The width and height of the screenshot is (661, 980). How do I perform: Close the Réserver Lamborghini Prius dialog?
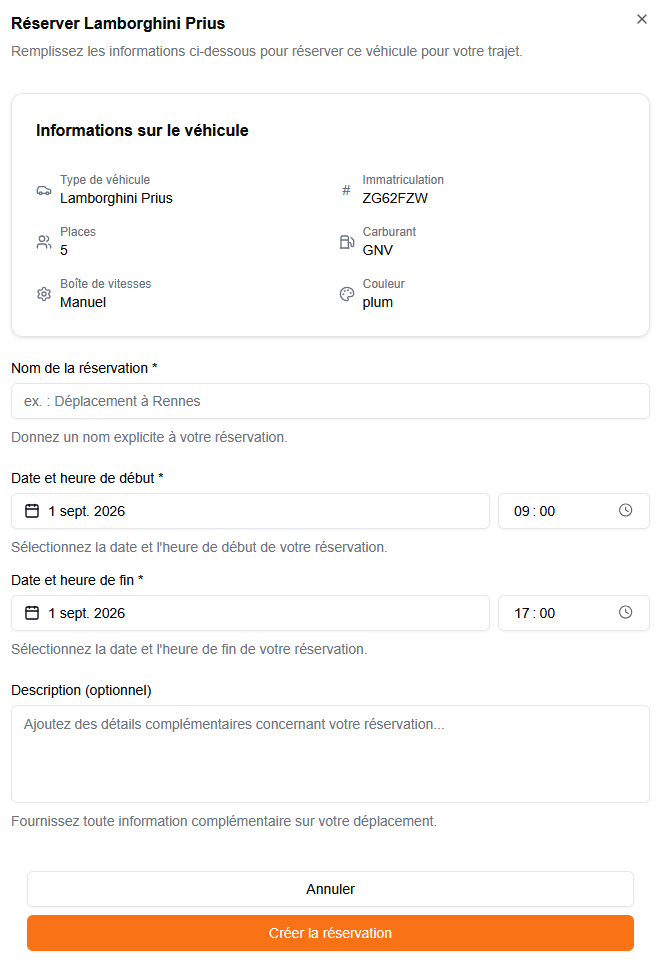642,19
